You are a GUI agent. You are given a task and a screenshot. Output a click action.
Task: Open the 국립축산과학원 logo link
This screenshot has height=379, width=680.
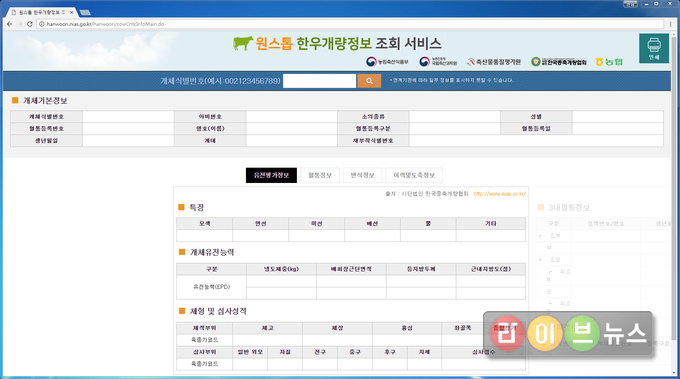pyautogui.click(x=438, y=62)
